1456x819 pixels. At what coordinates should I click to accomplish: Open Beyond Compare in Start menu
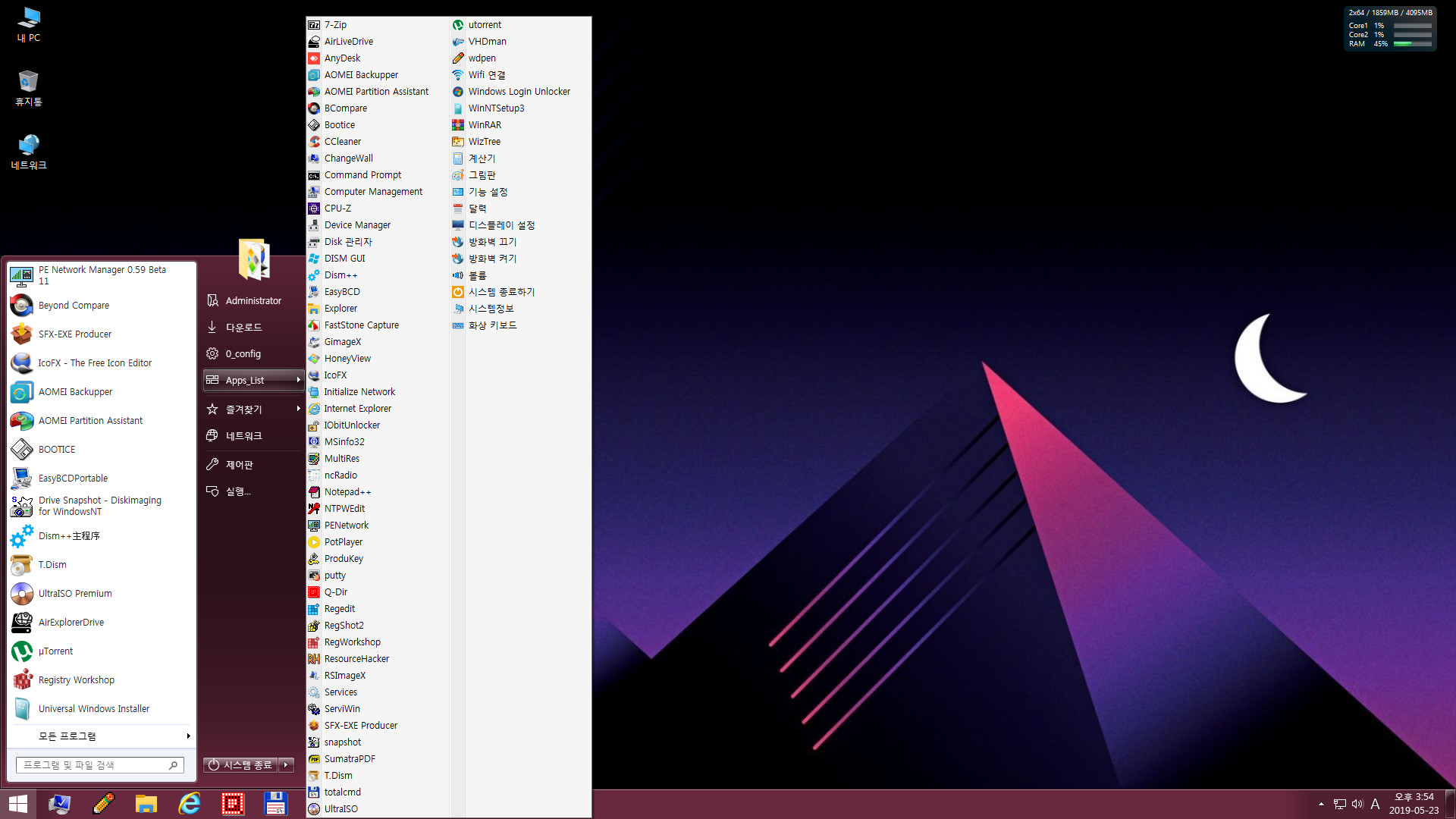[102, 306]
